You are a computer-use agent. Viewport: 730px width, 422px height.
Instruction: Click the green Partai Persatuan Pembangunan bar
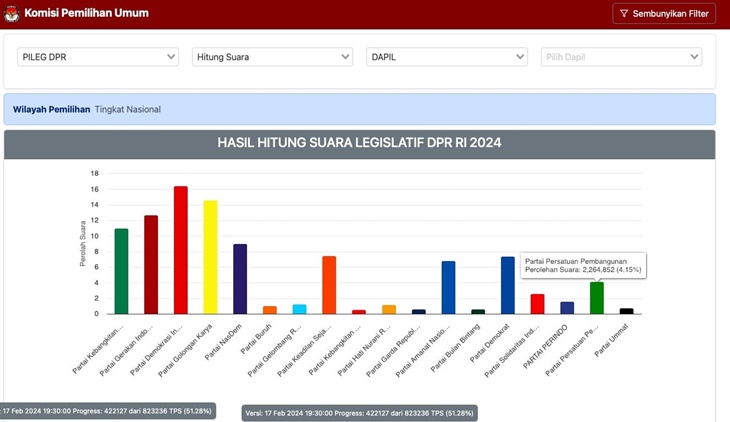click(597, 298)
